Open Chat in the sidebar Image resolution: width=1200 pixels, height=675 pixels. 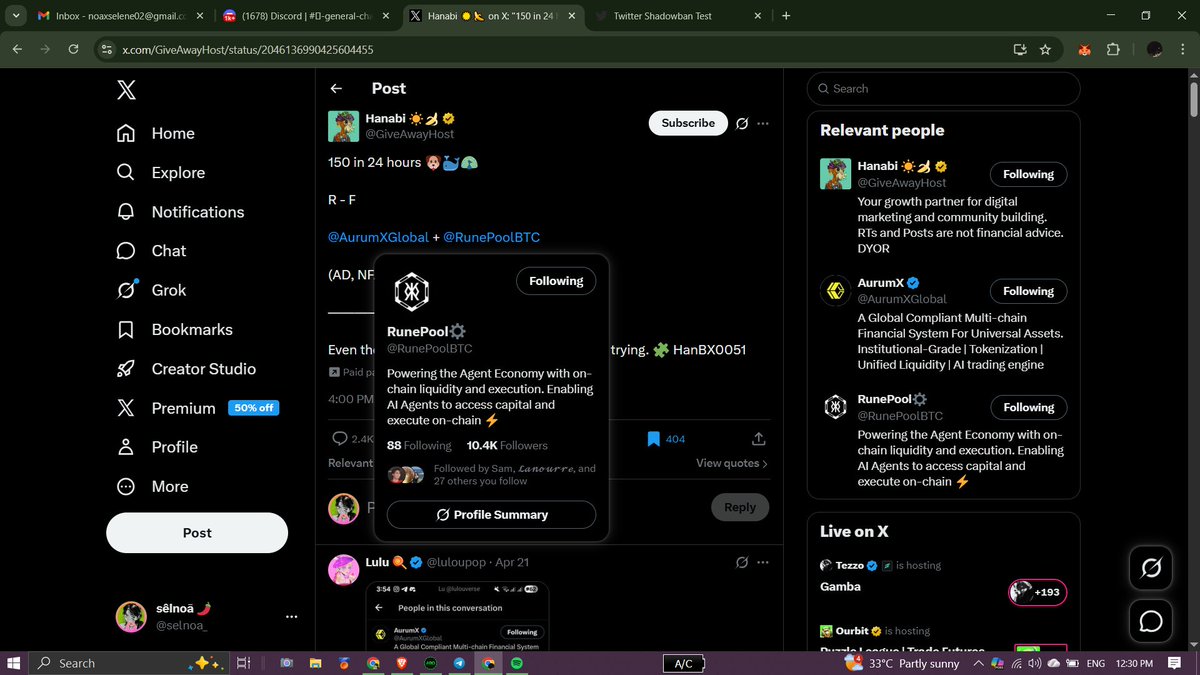click(x=151, y=251)
